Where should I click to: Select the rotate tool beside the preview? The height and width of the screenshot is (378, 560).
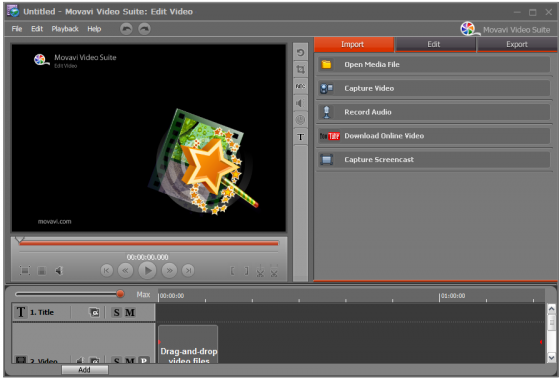coord(300,53)
